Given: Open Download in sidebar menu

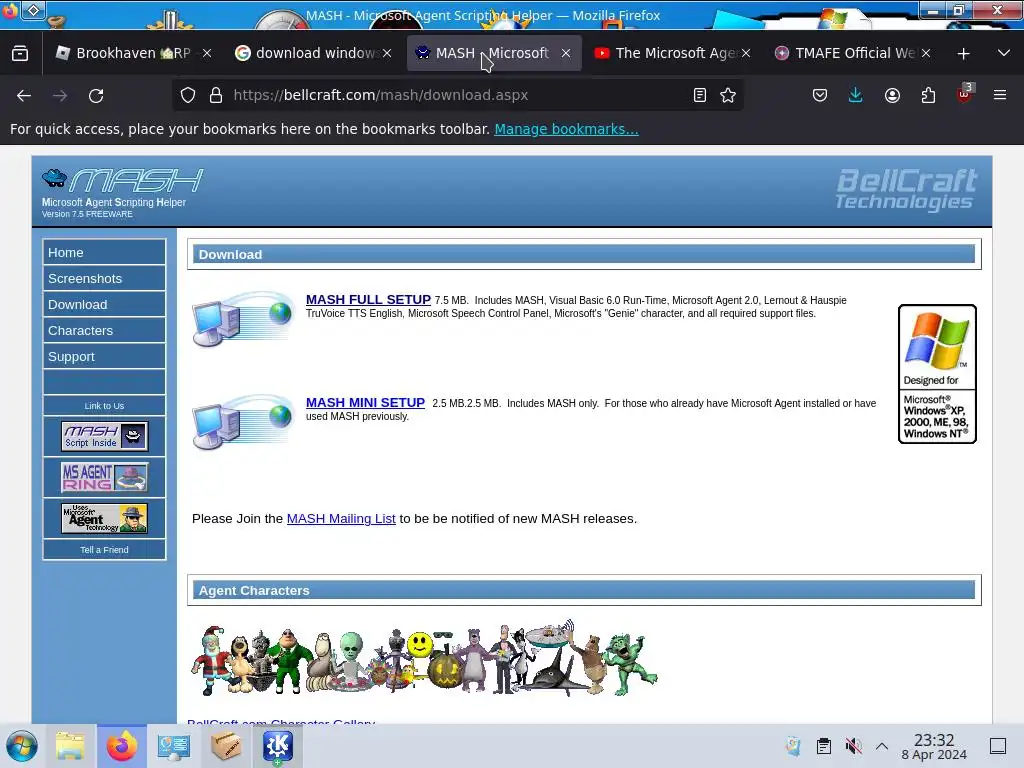Looking at the screenshot, I should pyautogui.click(x=104, y=304).
